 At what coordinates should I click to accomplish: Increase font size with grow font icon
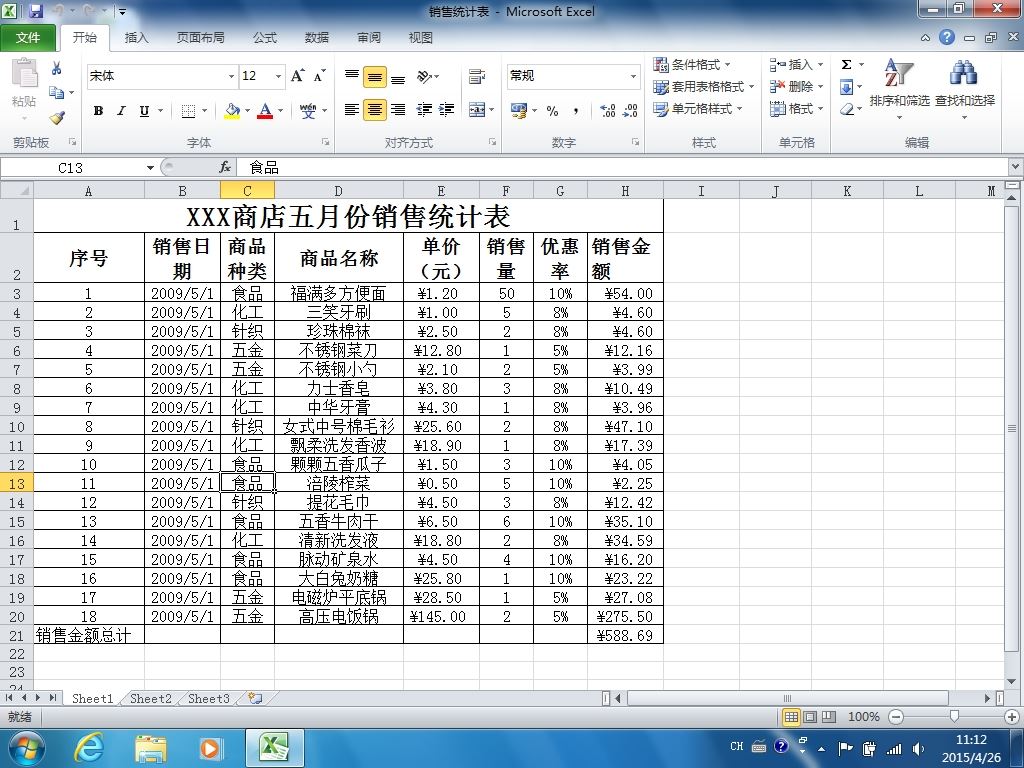point(297,76)
